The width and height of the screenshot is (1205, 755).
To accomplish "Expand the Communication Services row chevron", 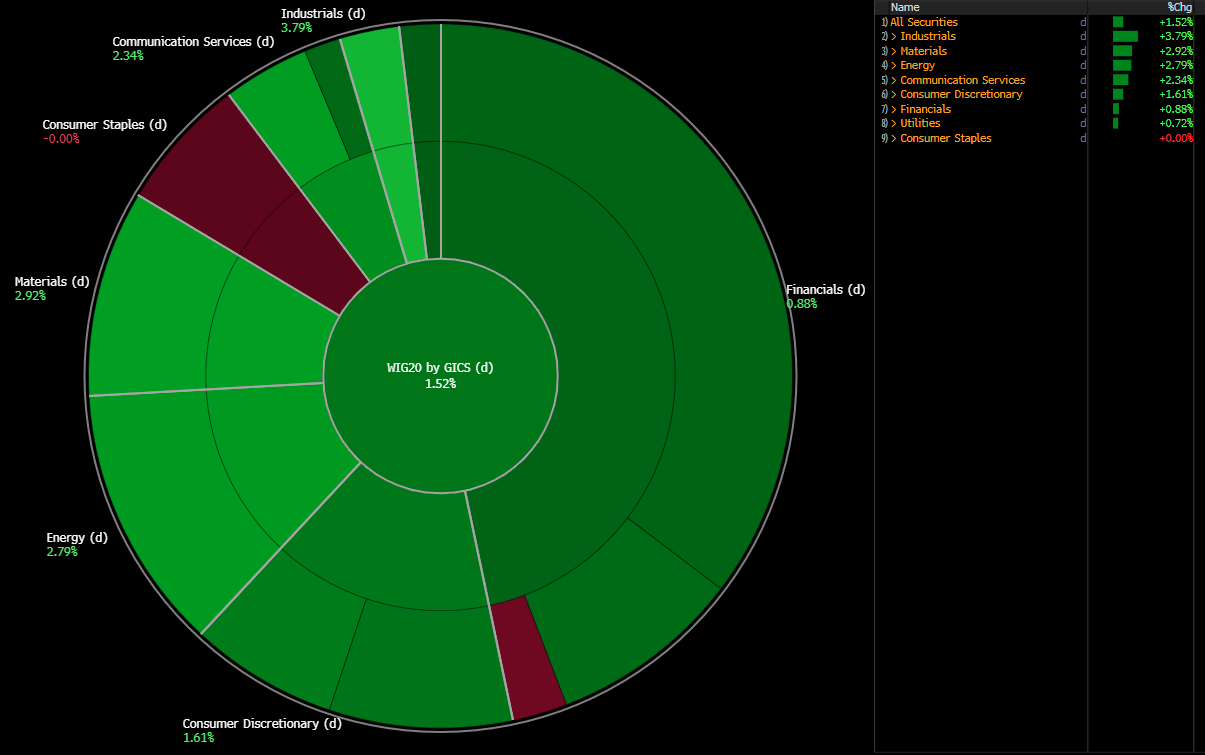I will (x=894, y=80).
